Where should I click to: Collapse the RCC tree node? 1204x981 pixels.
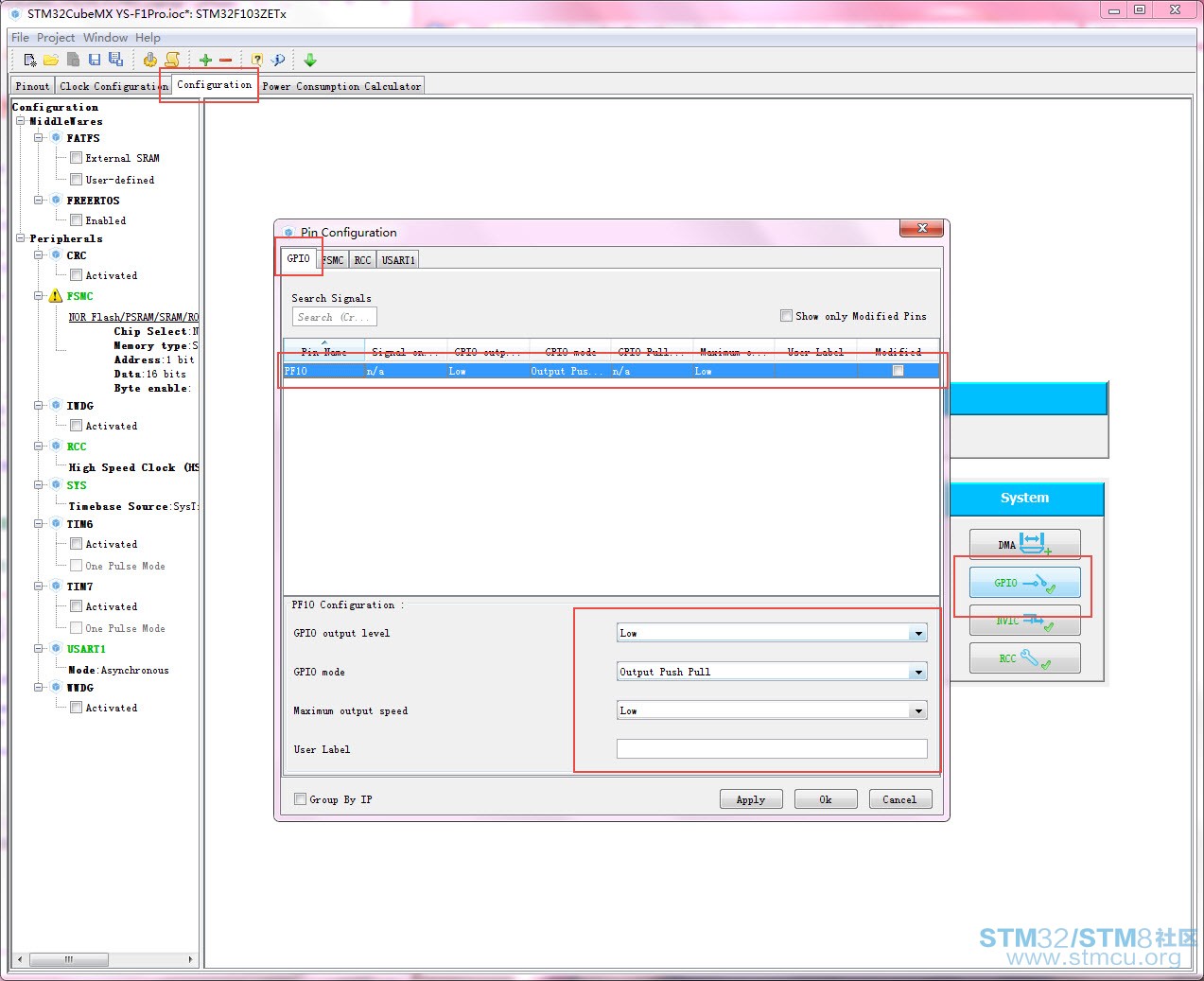(x=39, y=446)
